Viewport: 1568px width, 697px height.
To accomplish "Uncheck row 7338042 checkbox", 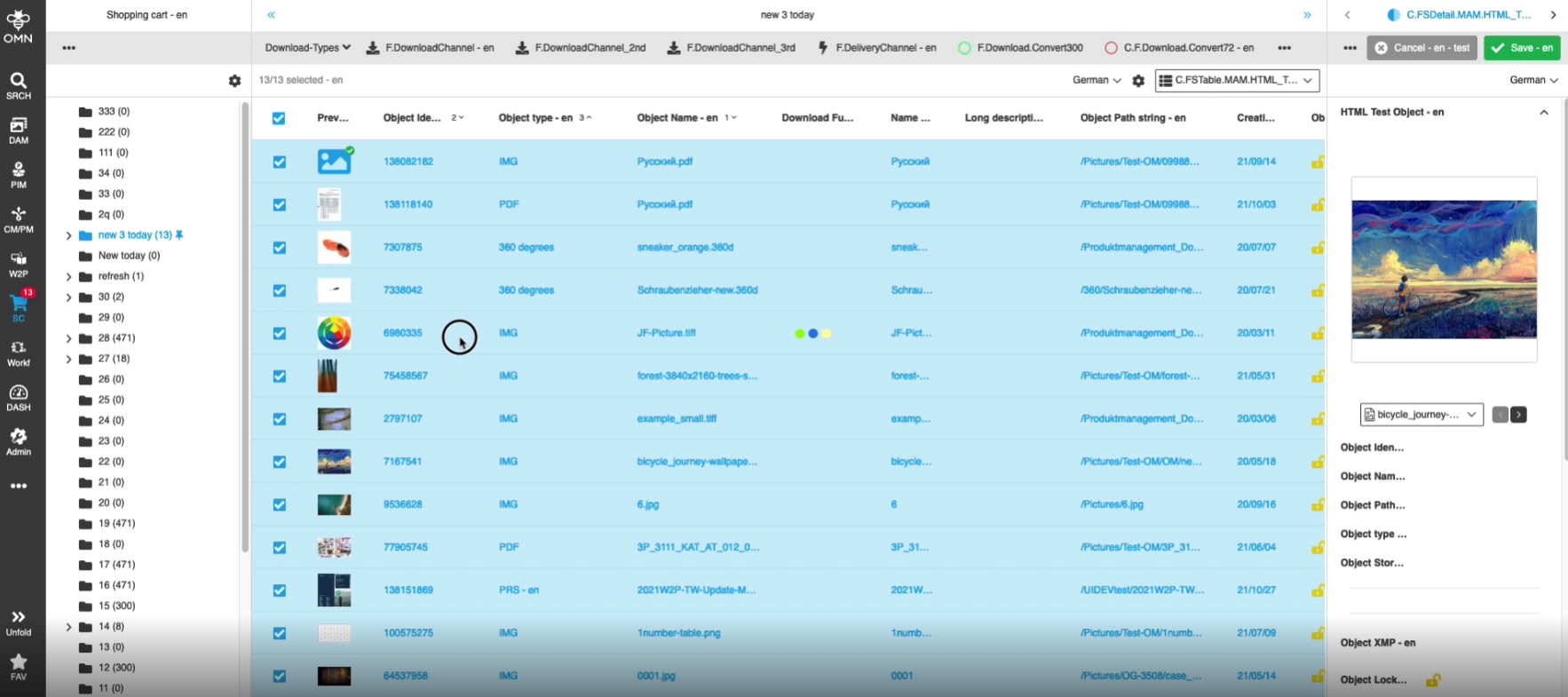I will click(279, 290).
